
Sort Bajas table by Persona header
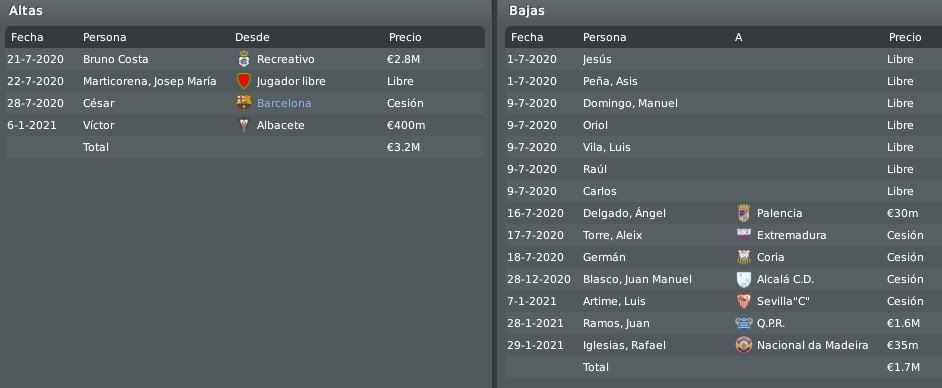[604, 37]
